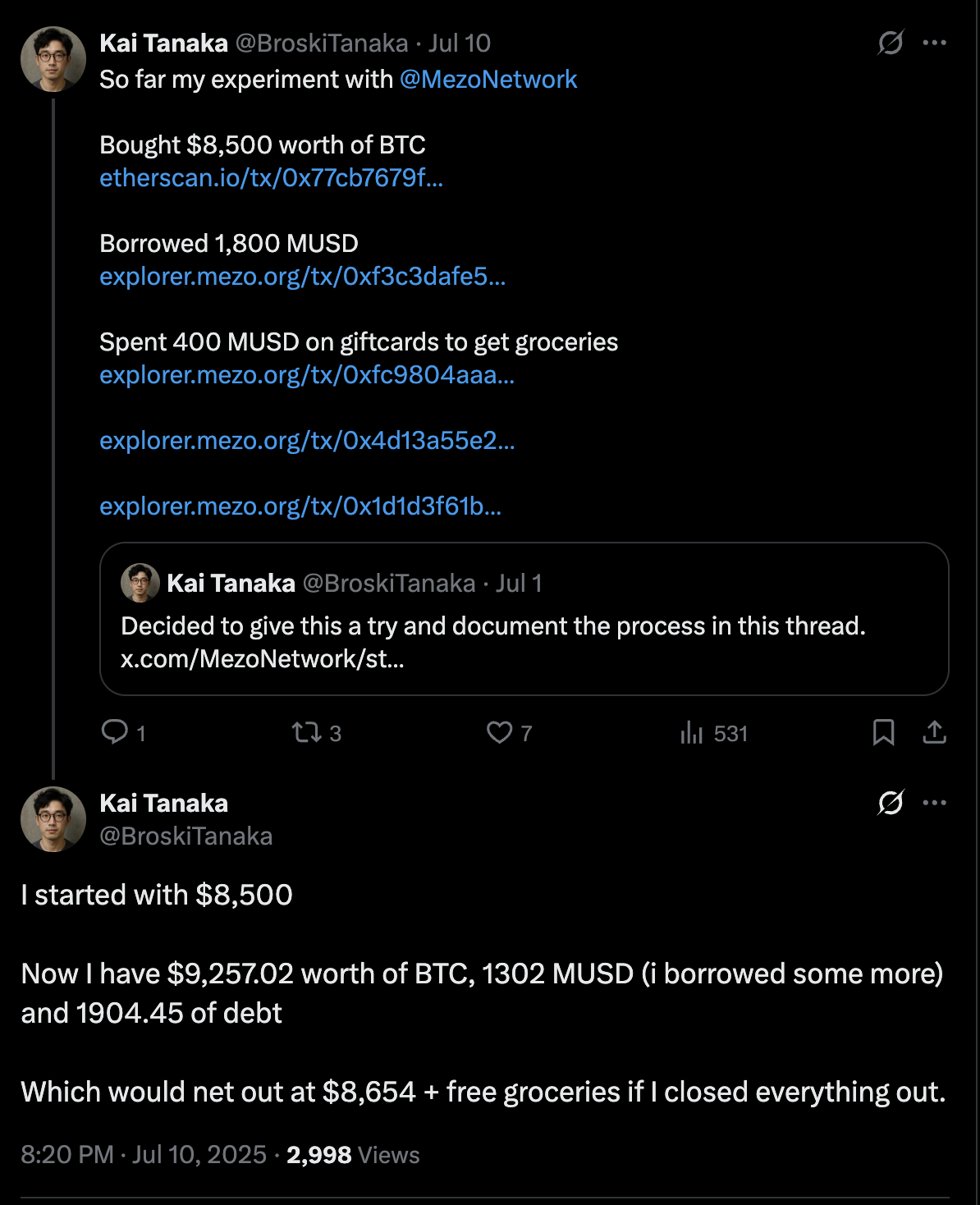
Task: Click the share icon on first tweet
Action: click(x=934, y=732)
